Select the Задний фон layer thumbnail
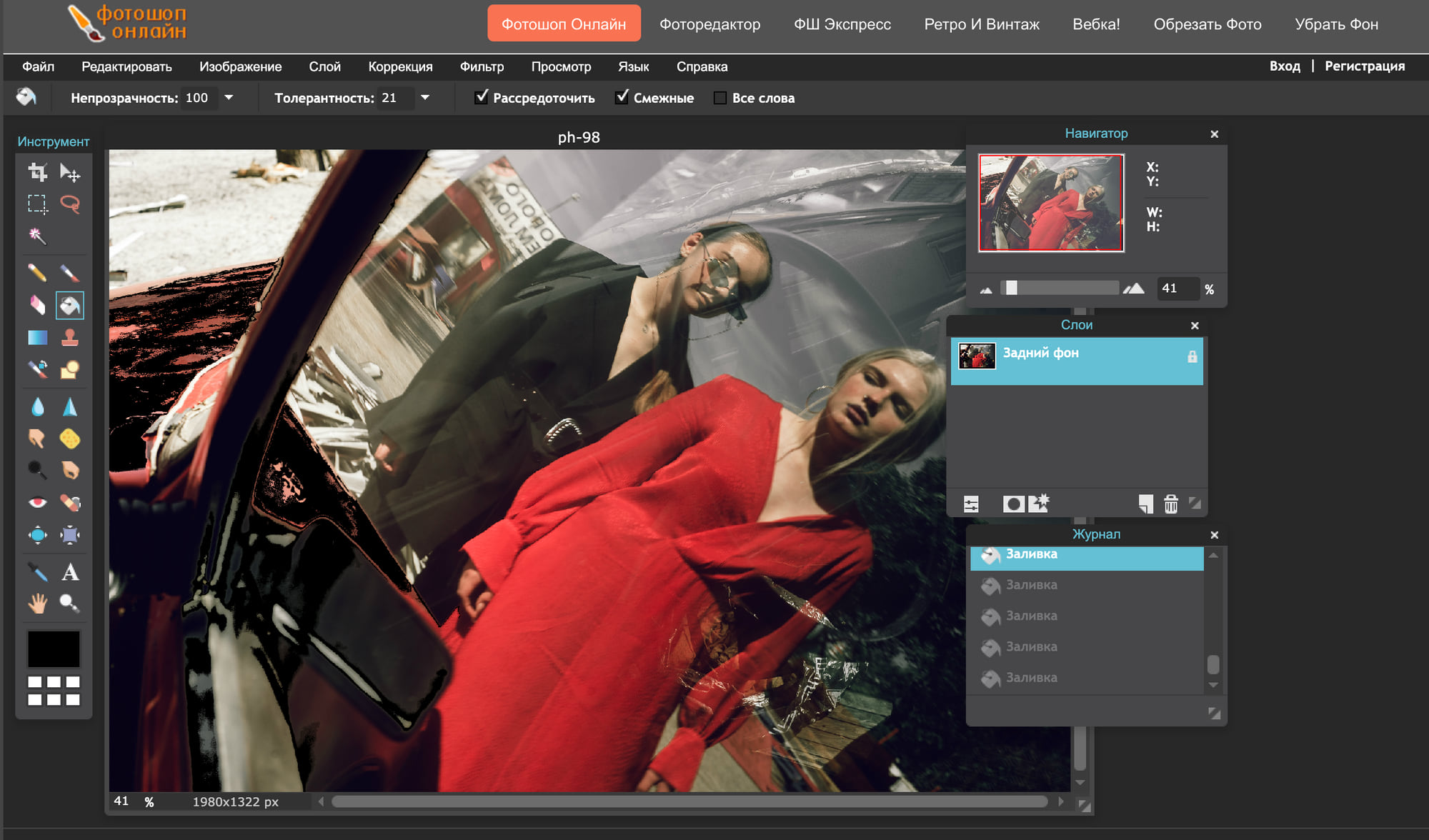The image size is (1429, 840). [x=975, y=353]
